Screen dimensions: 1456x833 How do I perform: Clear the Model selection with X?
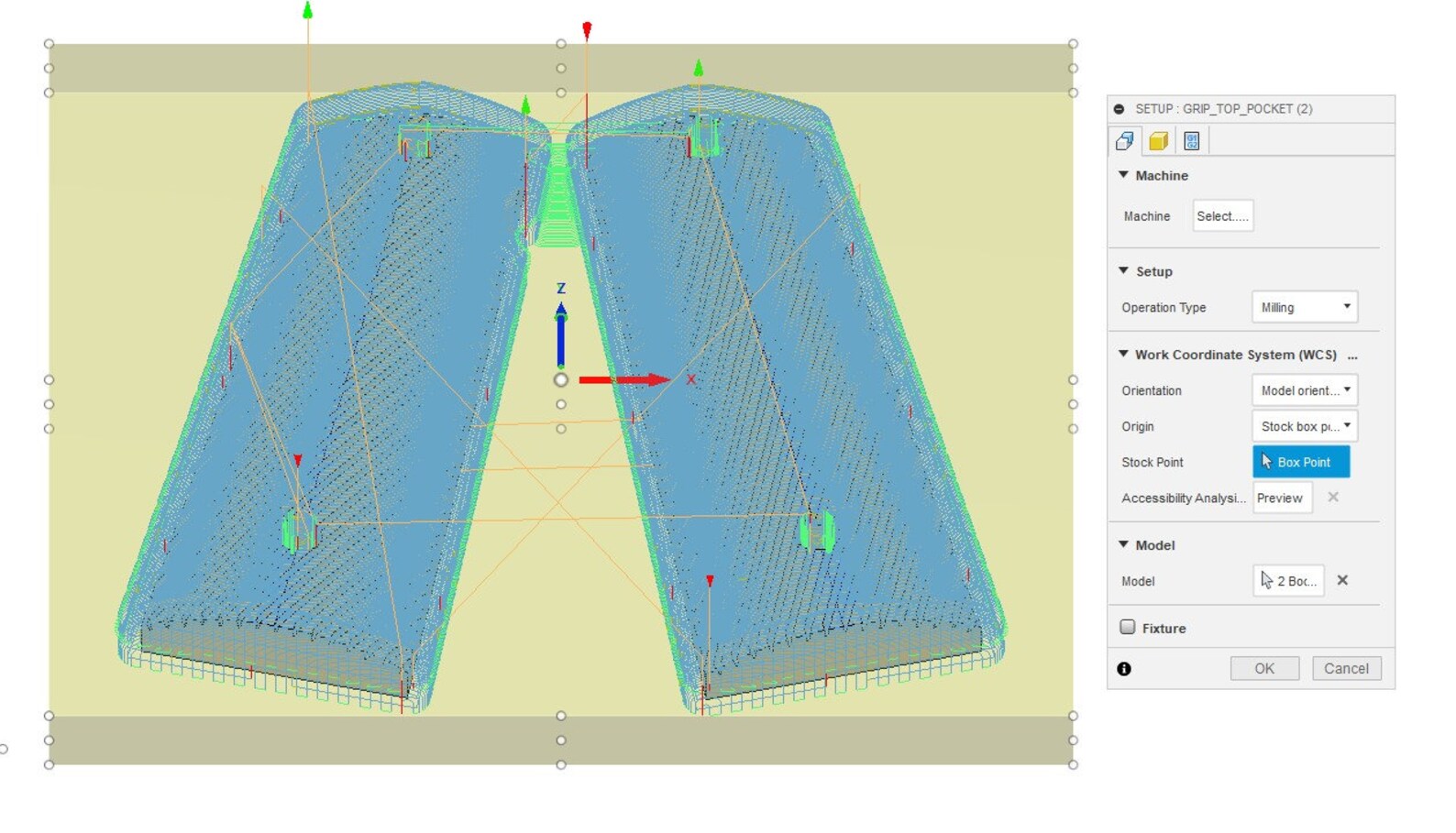[x=1342, y=580]
